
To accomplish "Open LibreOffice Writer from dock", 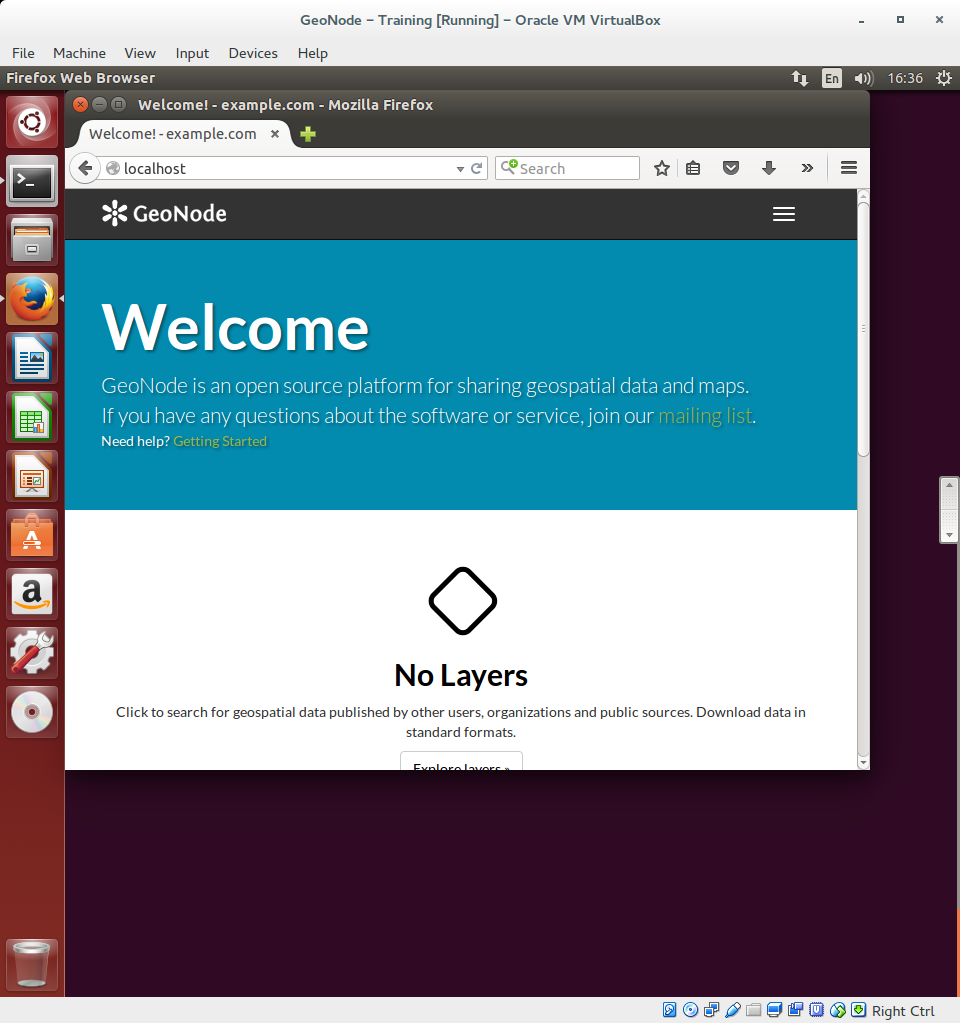I will (x=32, y=358).
